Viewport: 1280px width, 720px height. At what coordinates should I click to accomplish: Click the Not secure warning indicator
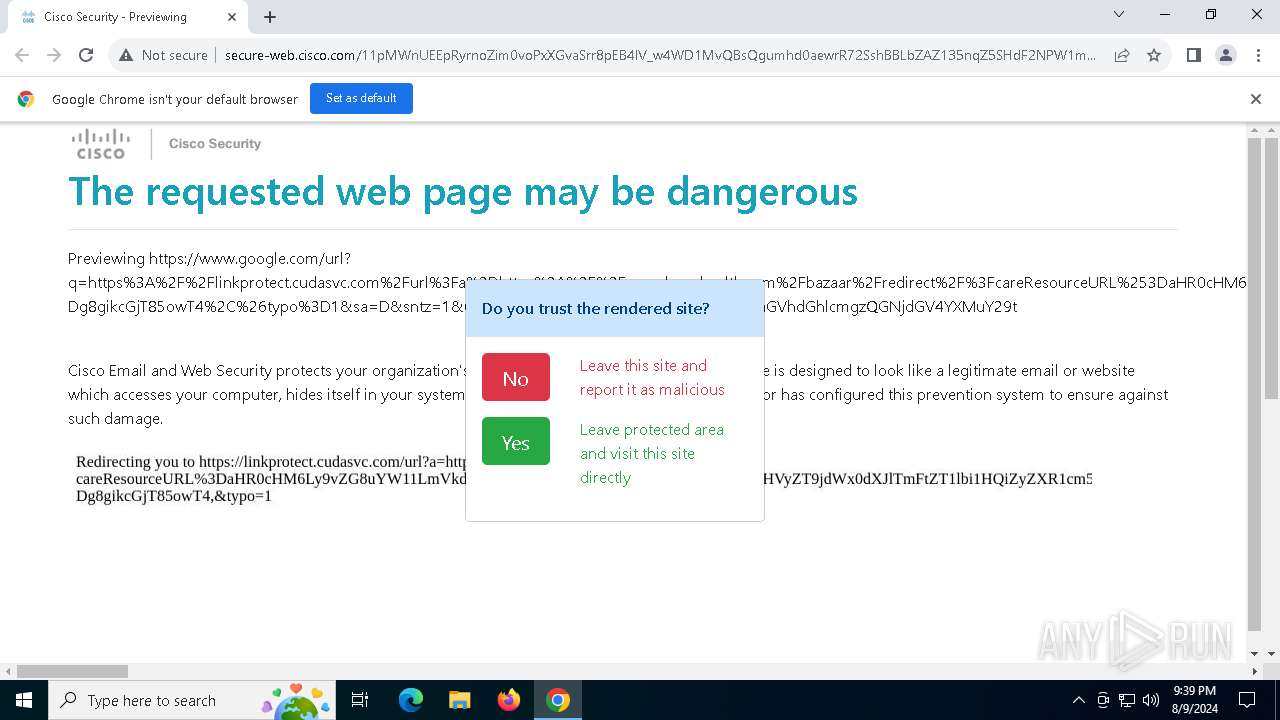point(163,55)
